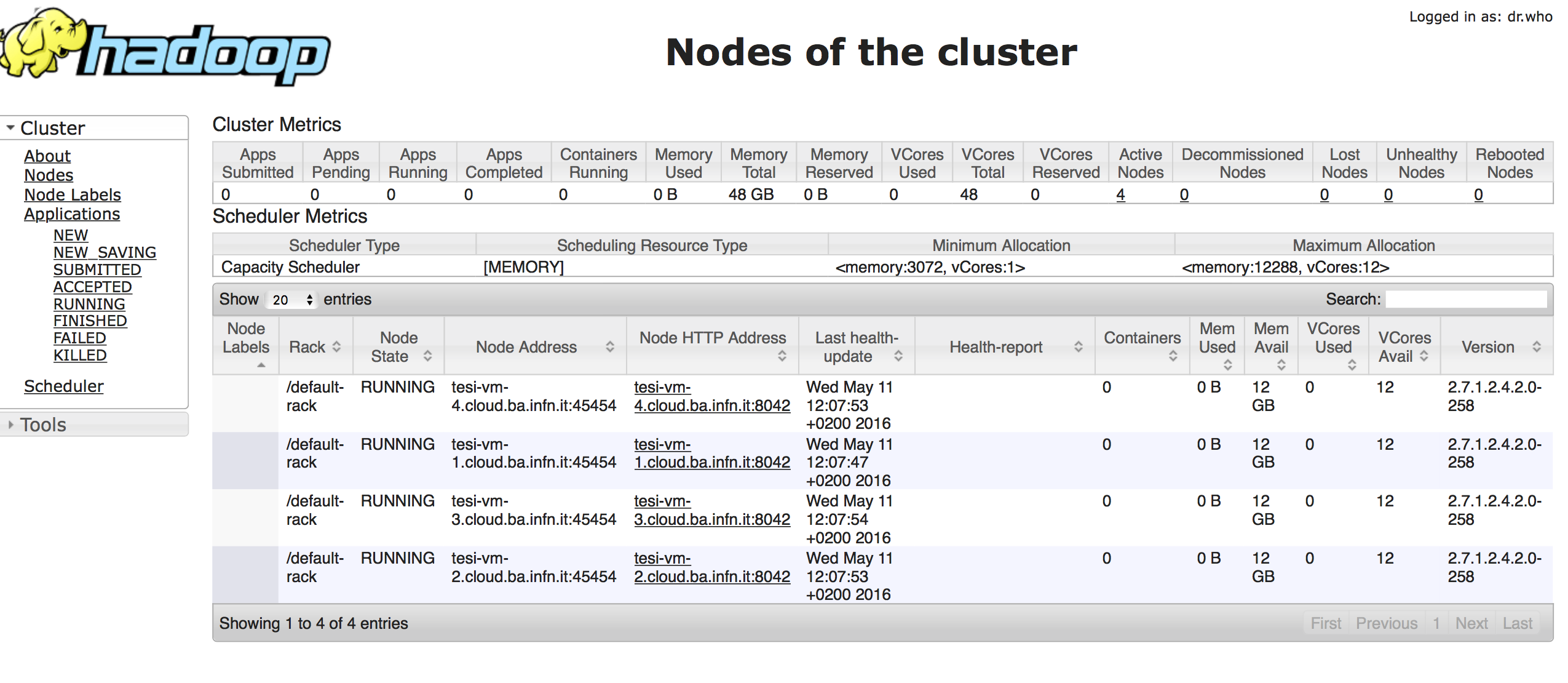The width and height of the screenshot is (1568, 683).
Task: Sort by Last health-update column arrows
Action: click(x=898, y=356)
